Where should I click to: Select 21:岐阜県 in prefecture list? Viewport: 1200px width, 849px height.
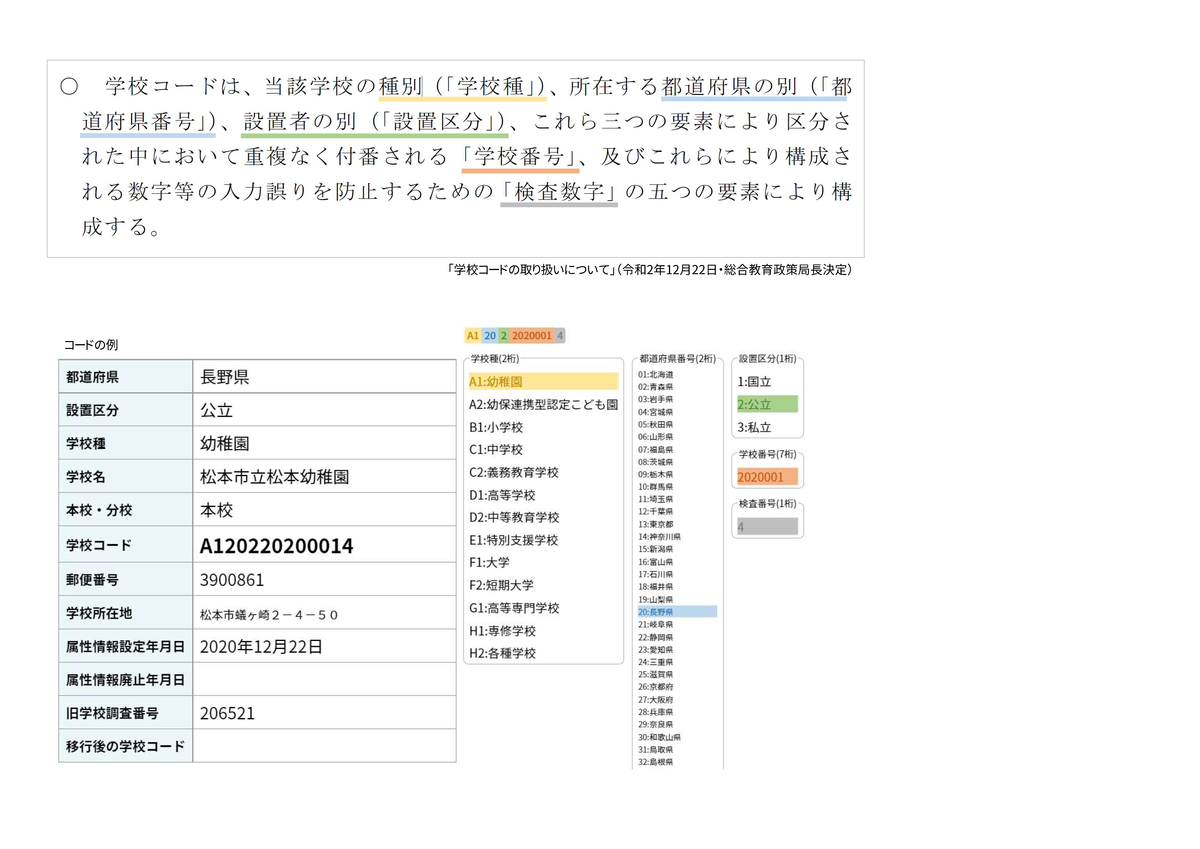click(655, 624)
